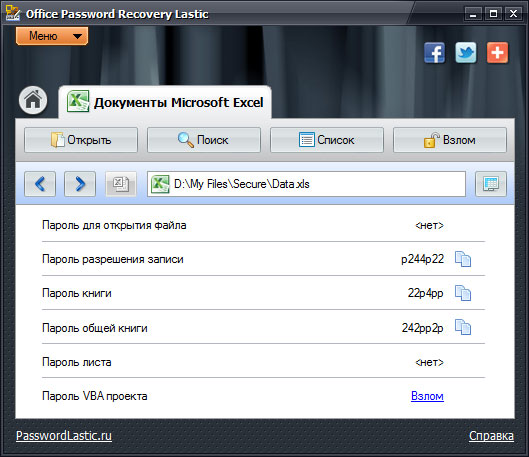Click the Взлом link for VBA project
Viewport: 529px width, 457px height.
427,396
